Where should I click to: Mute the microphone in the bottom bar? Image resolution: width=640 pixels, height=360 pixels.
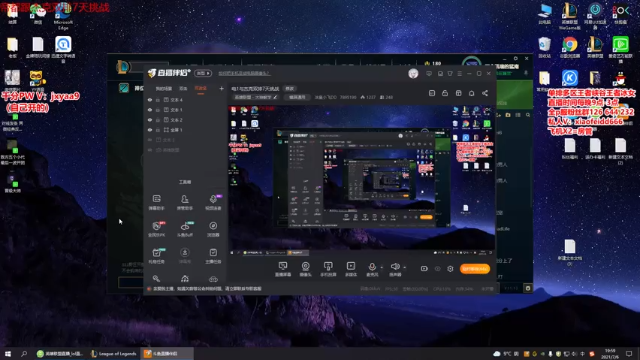coord(372,267)
